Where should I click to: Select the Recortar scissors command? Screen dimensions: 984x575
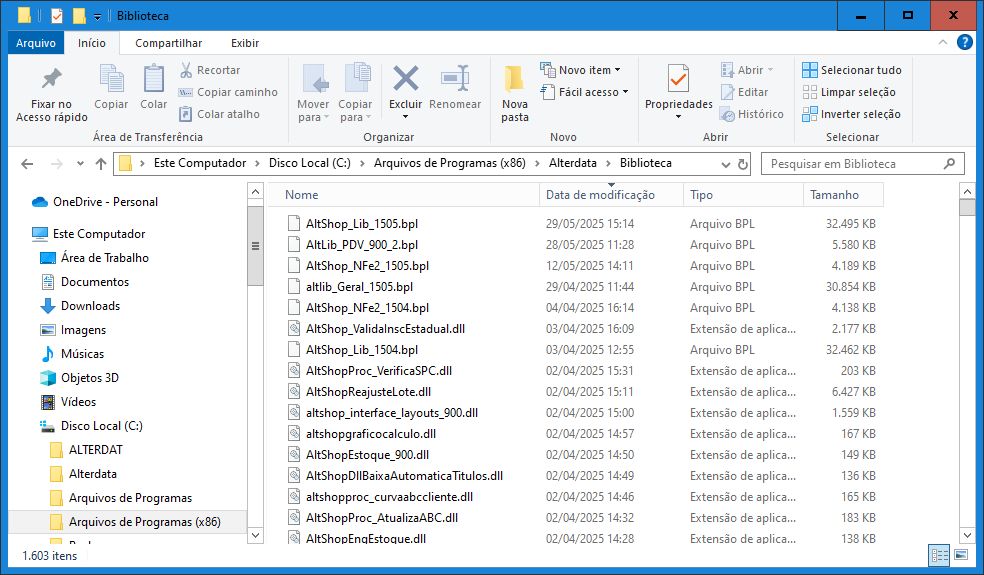(210, 70)
